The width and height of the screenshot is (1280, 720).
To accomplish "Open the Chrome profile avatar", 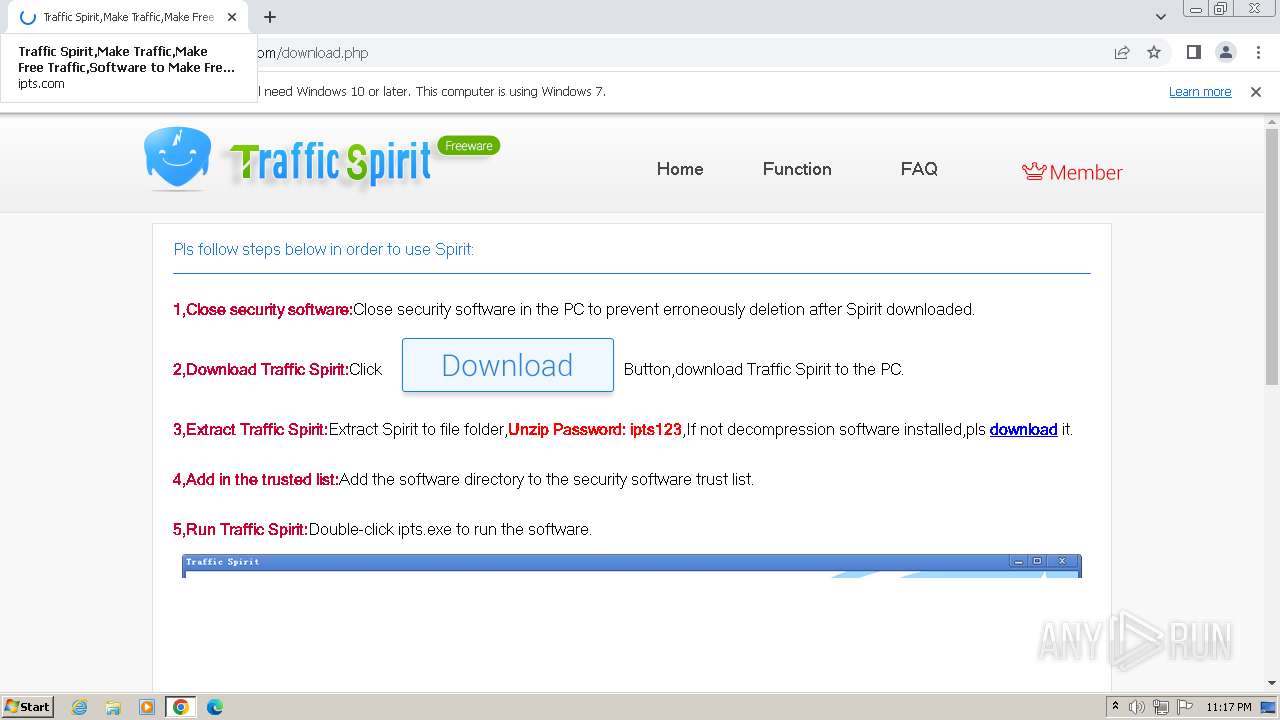I will [x=1225, y=52].
